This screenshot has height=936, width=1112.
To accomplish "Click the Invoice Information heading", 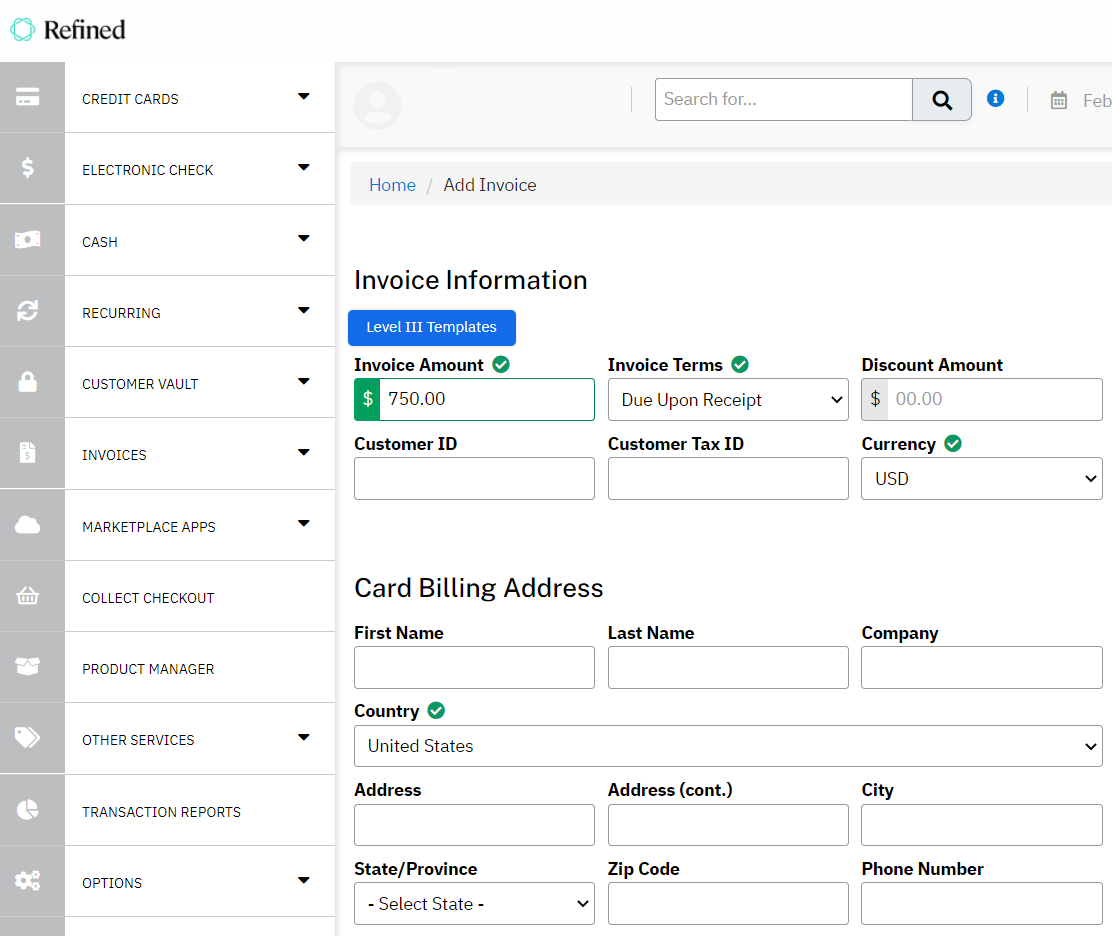I will pyautogui.click(x=471, y=280).
